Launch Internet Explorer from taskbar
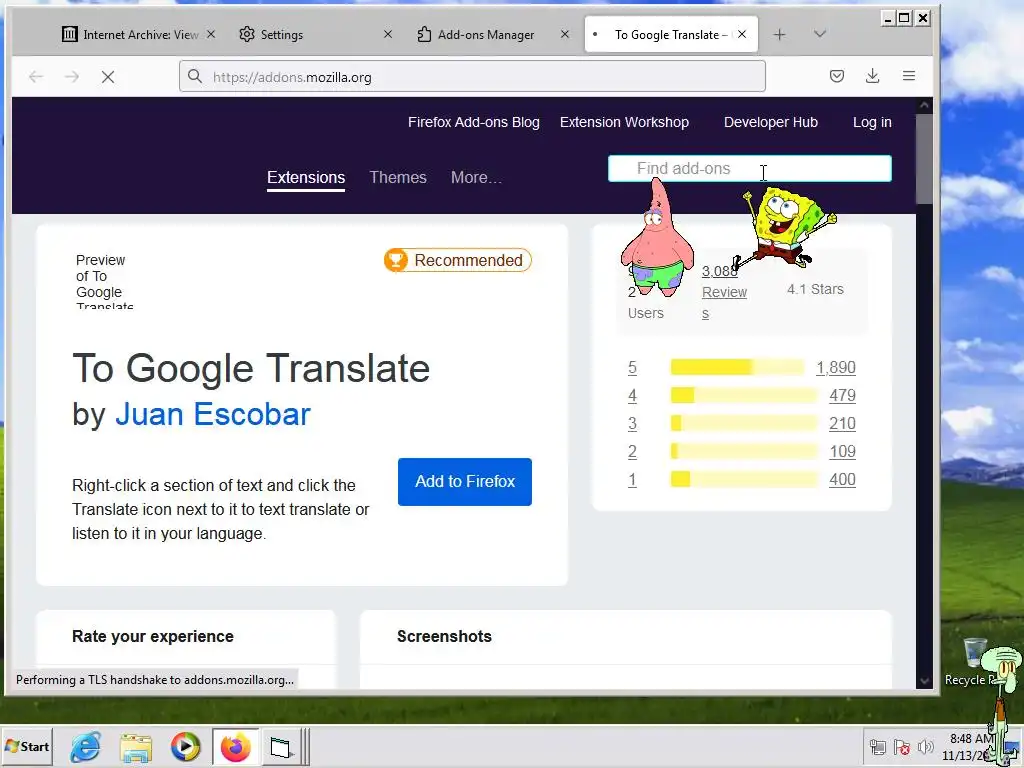Viewport: 1024px width, 768px height. coord(86,747)
